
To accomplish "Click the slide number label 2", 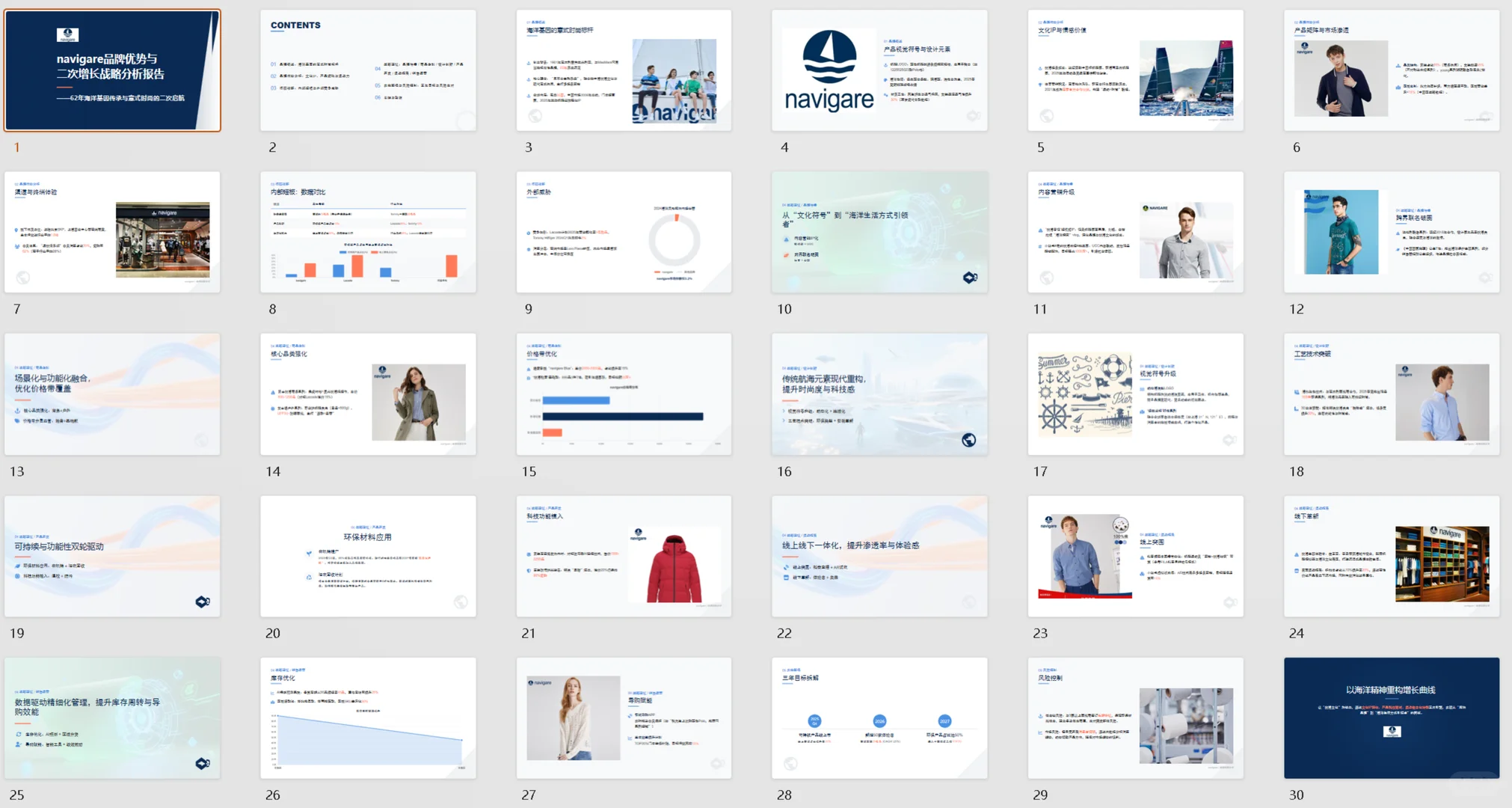I will pos(273,147).
